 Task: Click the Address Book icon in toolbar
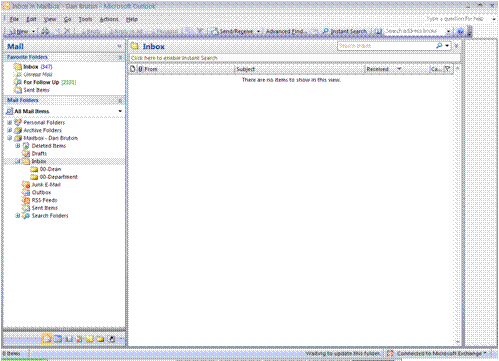[378, 31]
